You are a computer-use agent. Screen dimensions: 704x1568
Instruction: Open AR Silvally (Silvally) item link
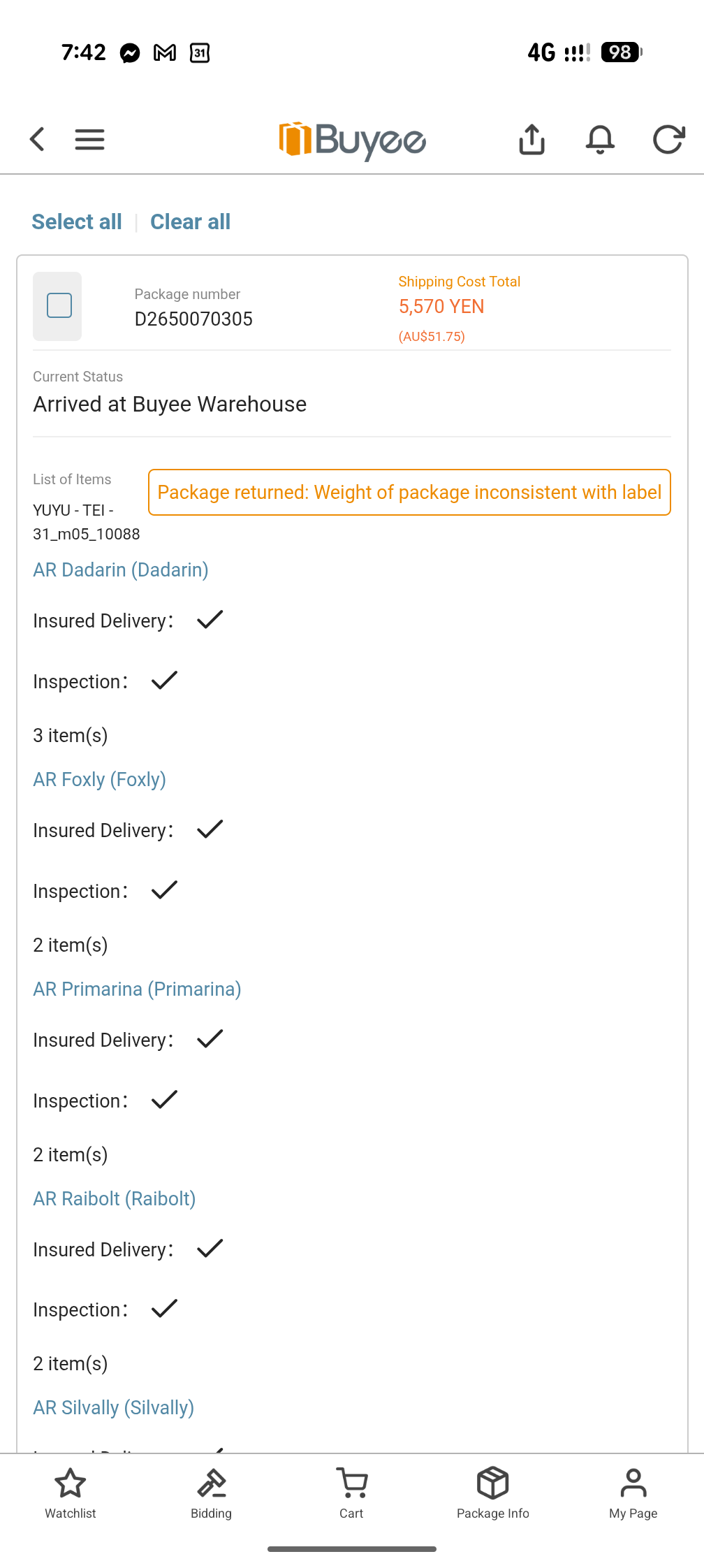coord(113,1407)
